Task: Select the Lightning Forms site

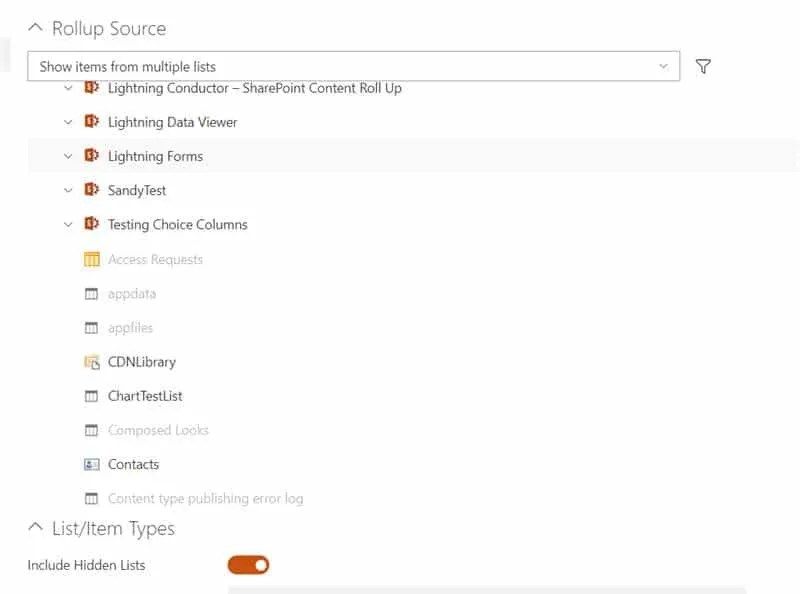Action: 155,156
